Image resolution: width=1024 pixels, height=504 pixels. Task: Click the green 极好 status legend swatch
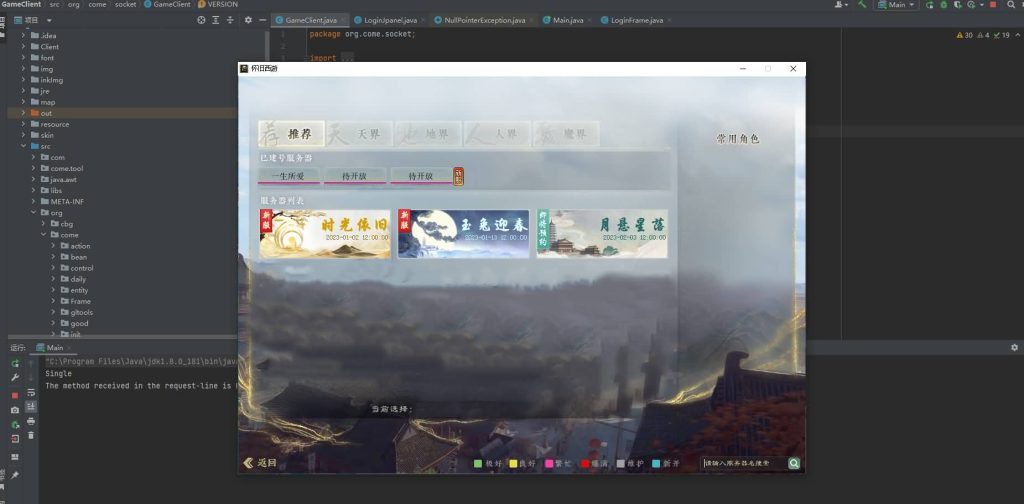[x=477, y=464]
